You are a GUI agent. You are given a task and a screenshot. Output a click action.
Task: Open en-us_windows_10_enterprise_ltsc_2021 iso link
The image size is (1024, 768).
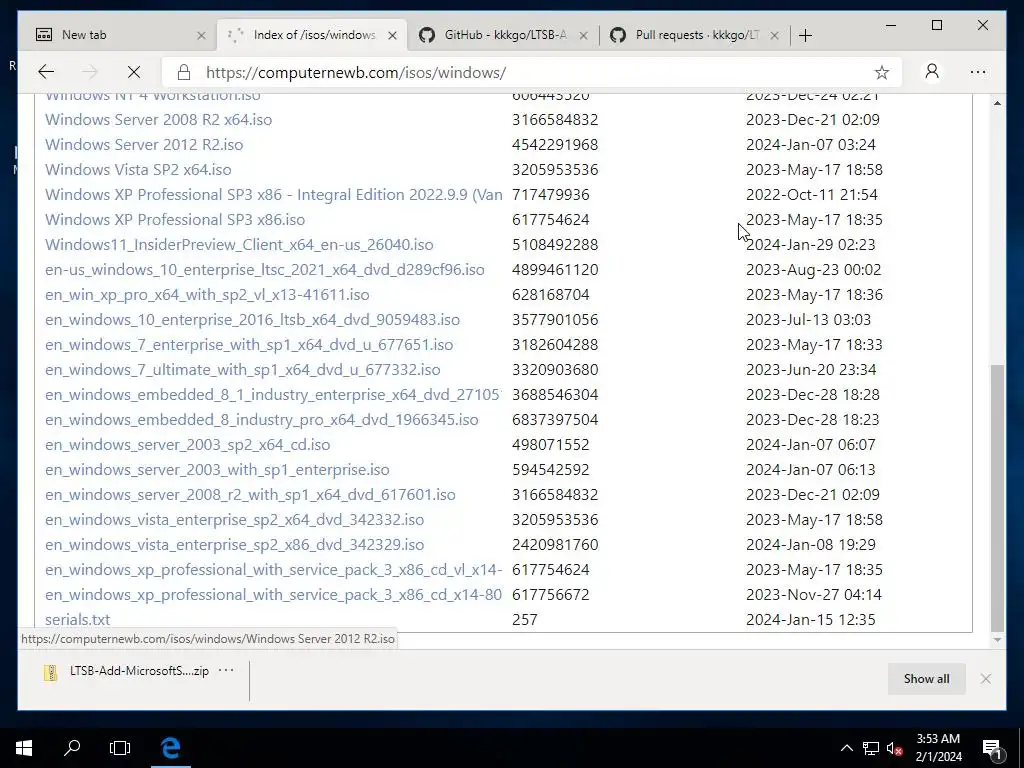pos(264,270)
